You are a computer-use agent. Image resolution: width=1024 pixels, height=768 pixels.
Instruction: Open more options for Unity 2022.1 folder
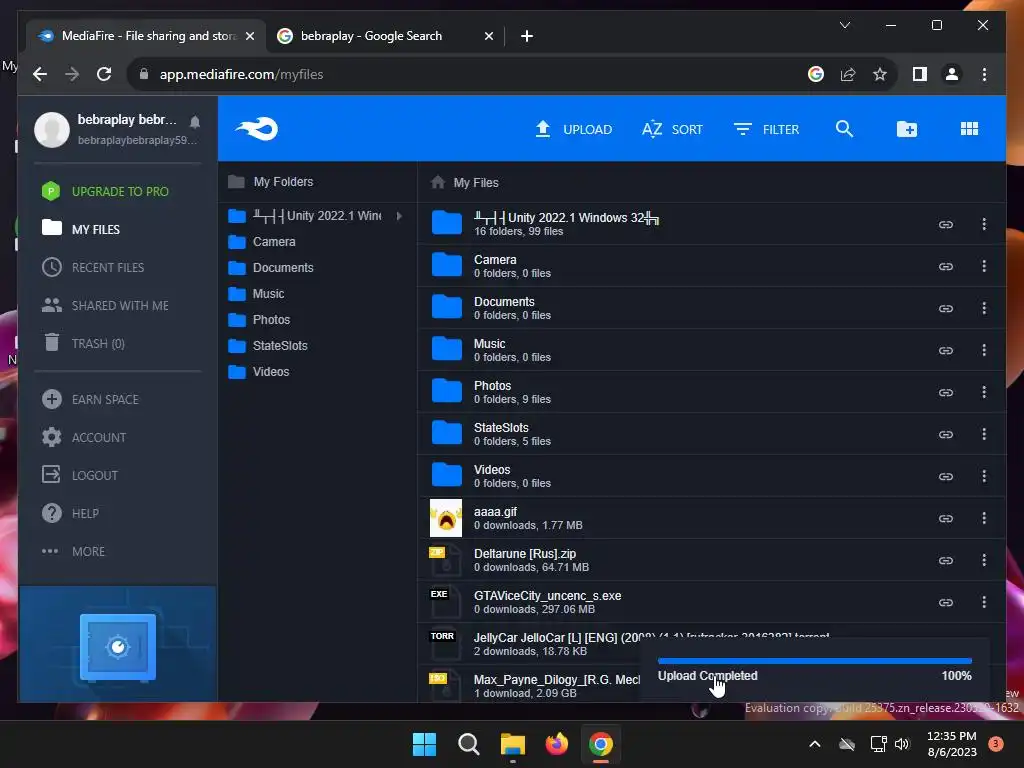(984, 224)
